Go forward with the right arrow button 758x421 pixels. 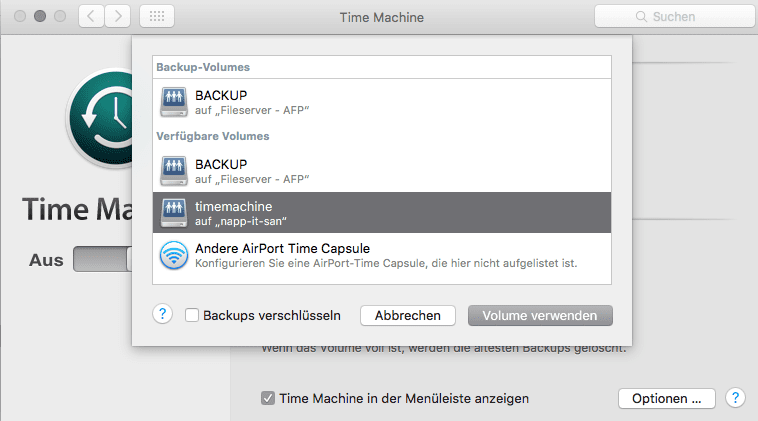119,17
